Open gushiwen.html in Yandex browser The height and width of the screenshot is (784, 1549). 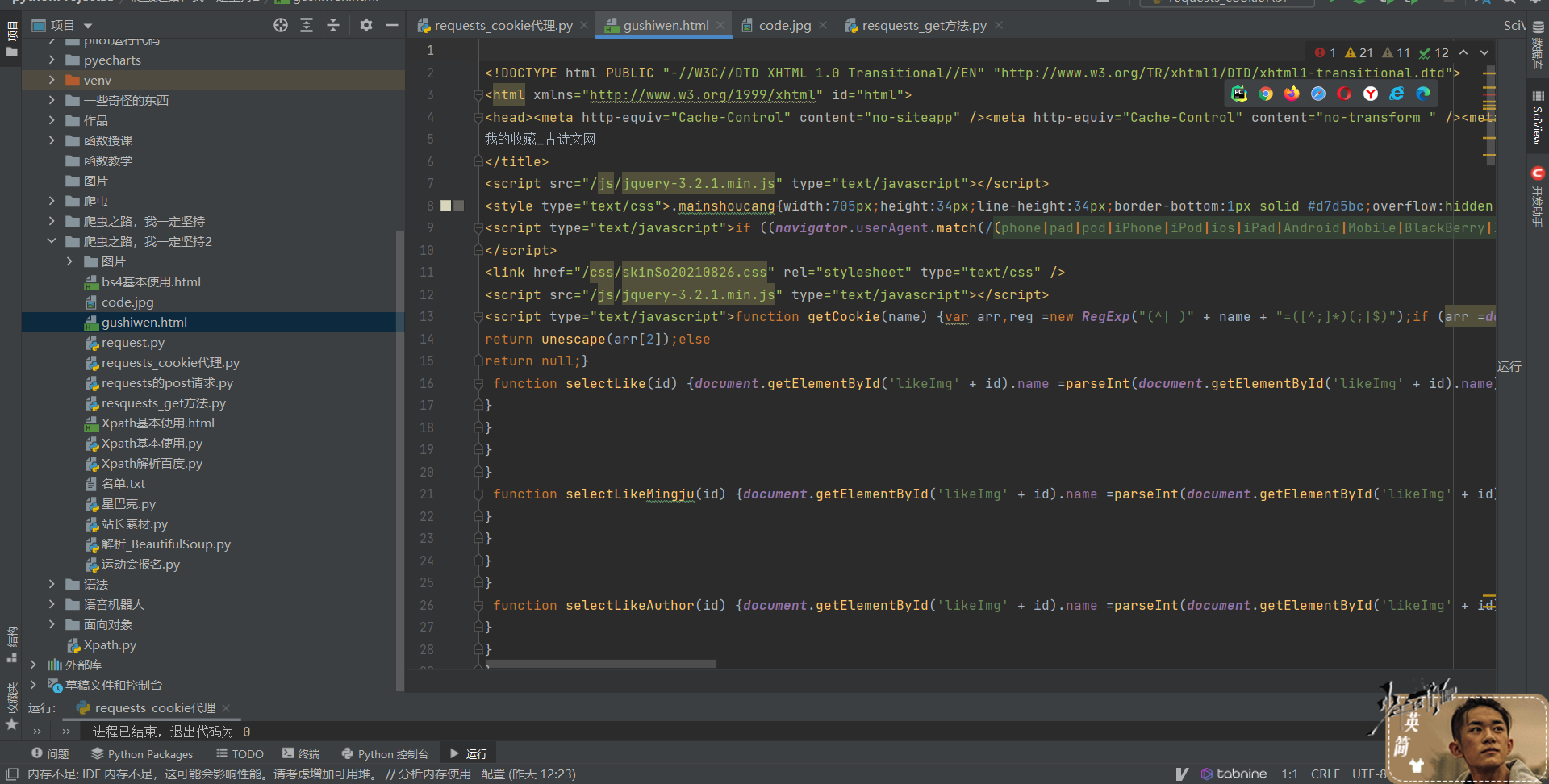[x=1371, y=94]
